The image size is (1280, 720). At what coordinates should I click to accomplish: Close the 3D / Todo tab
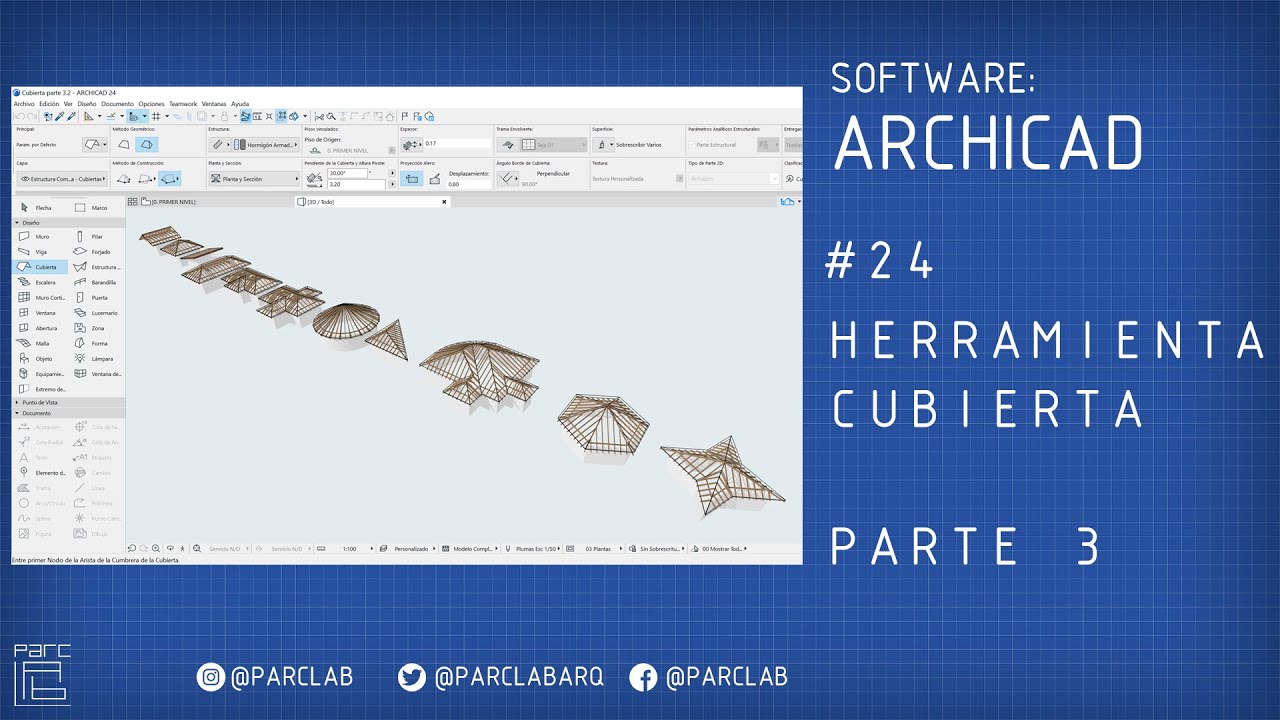[x=444, y=202]
